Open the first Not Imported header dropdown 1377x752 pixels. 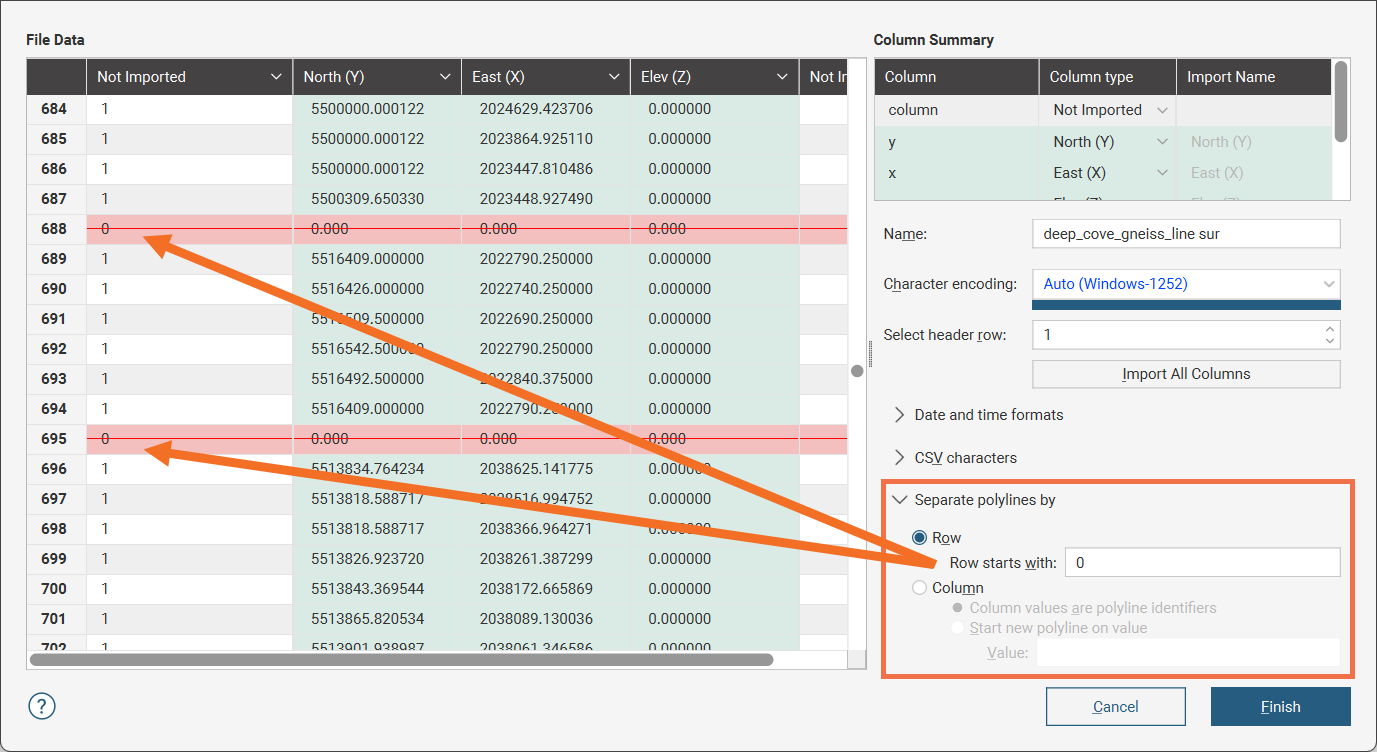click(276, 77)
